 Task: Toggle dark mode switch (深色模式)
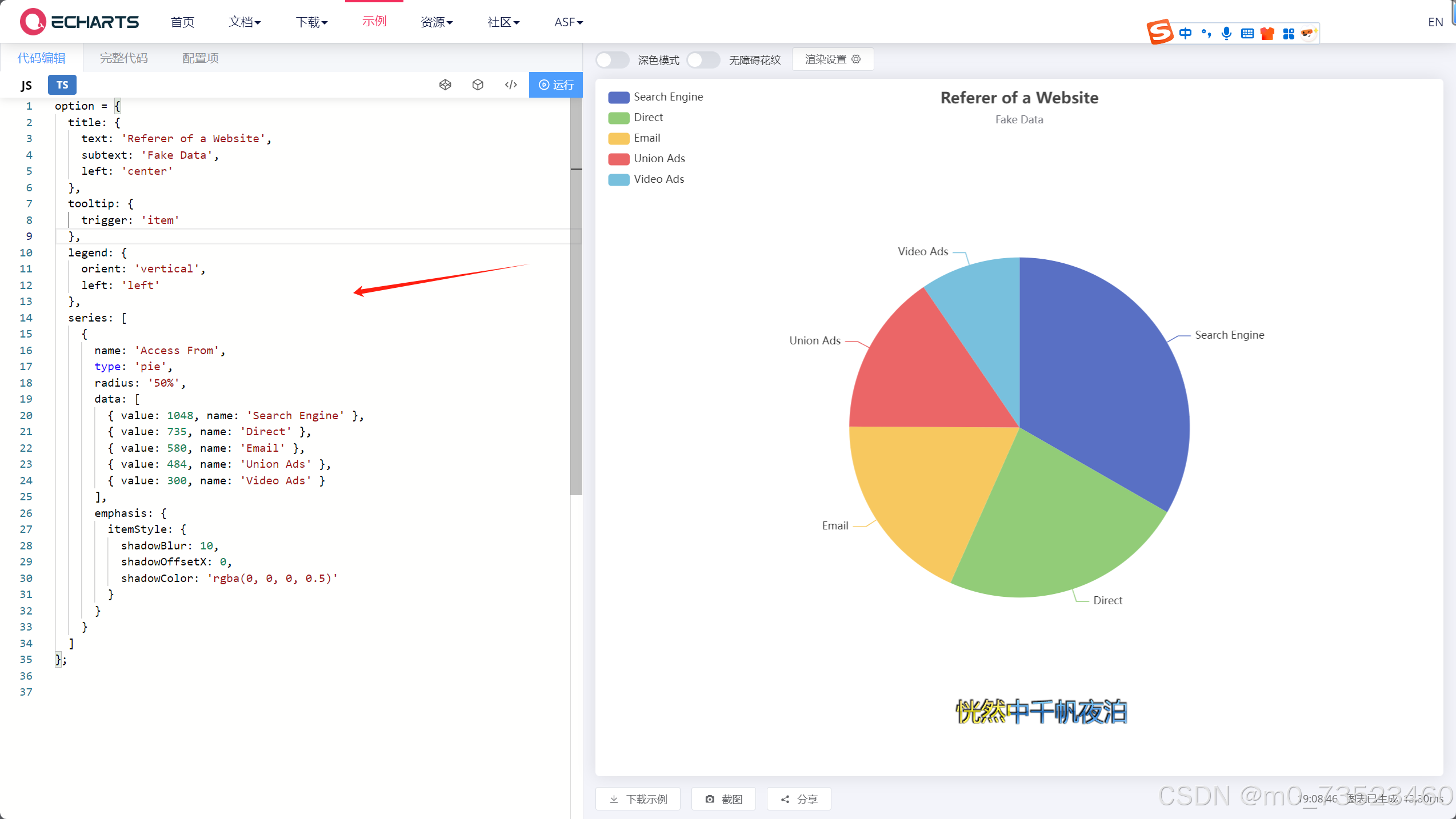pos(612,59)
